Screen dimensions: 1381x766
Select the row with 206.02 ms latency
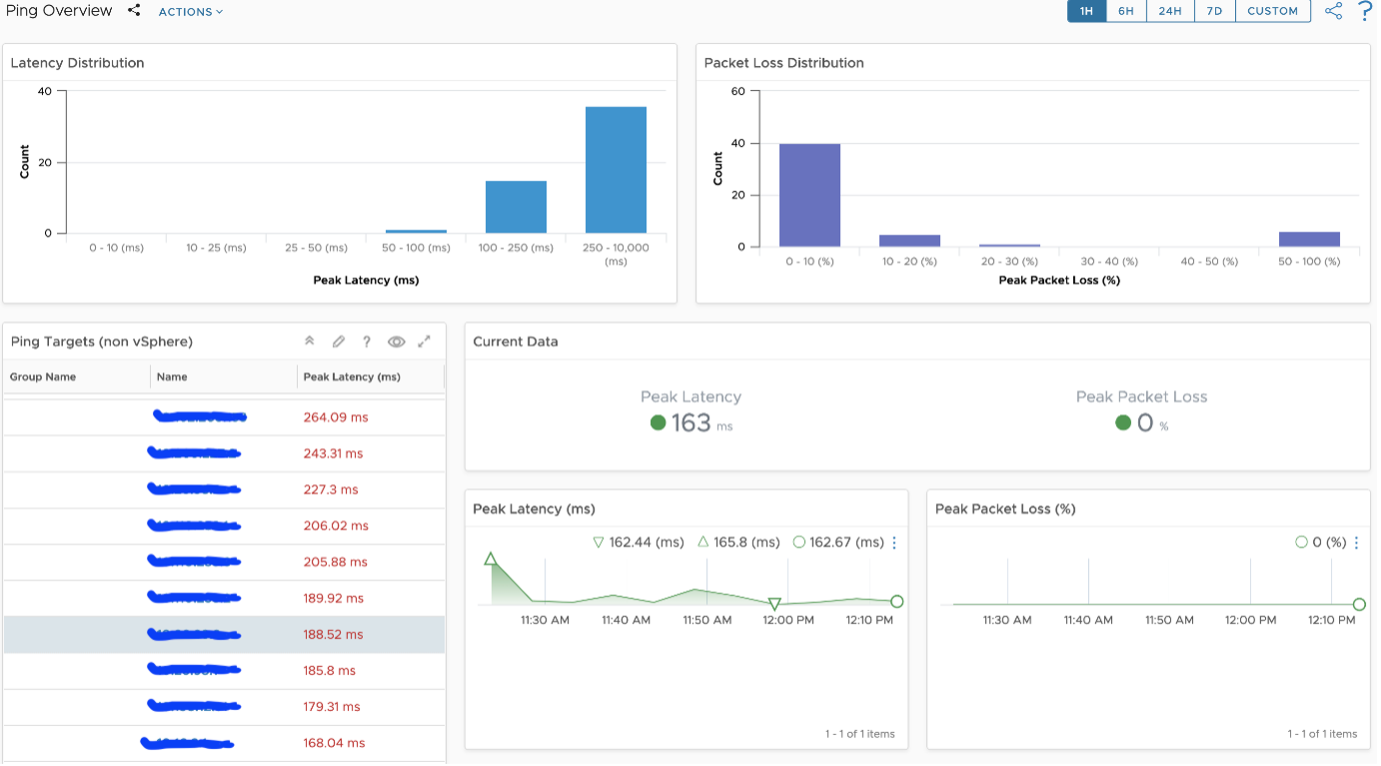coord(224,525)
